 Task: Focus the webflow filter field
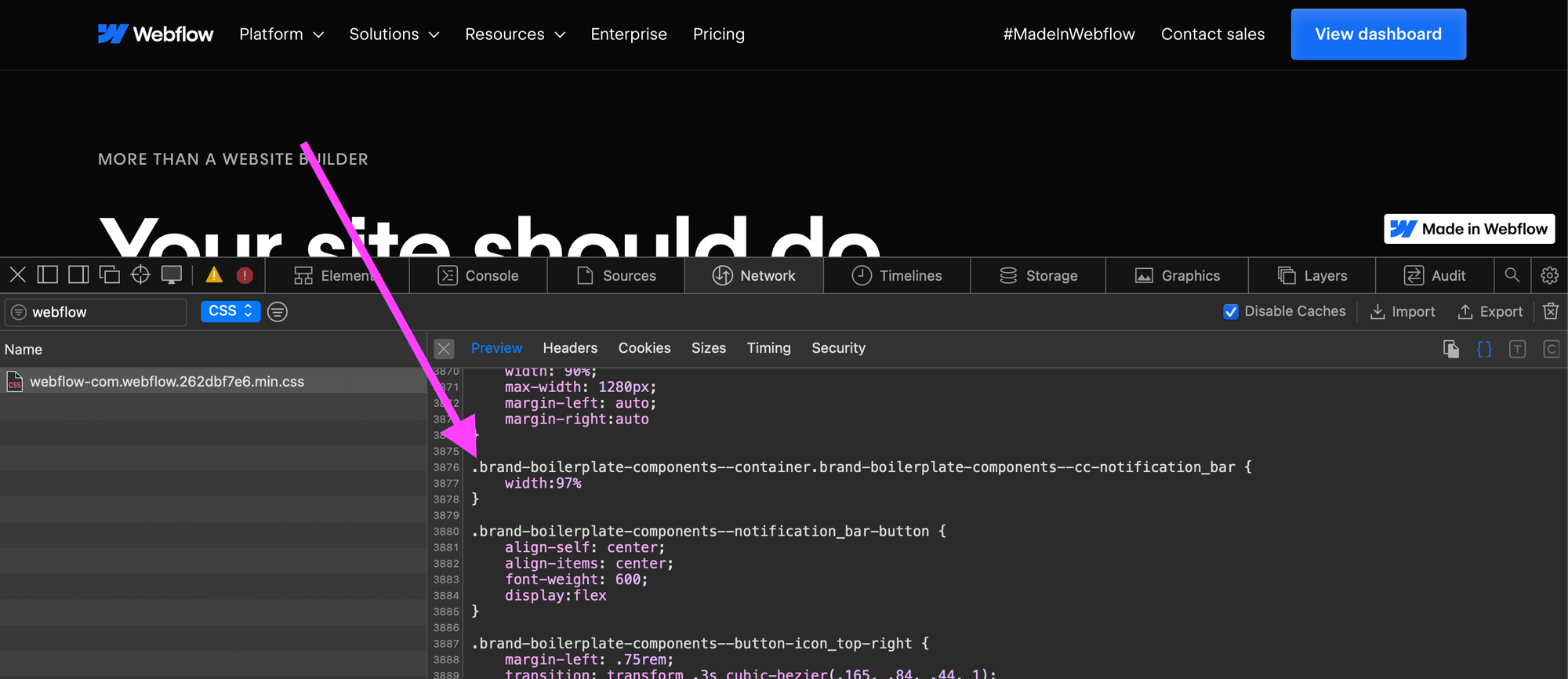(x=96, y=312)
